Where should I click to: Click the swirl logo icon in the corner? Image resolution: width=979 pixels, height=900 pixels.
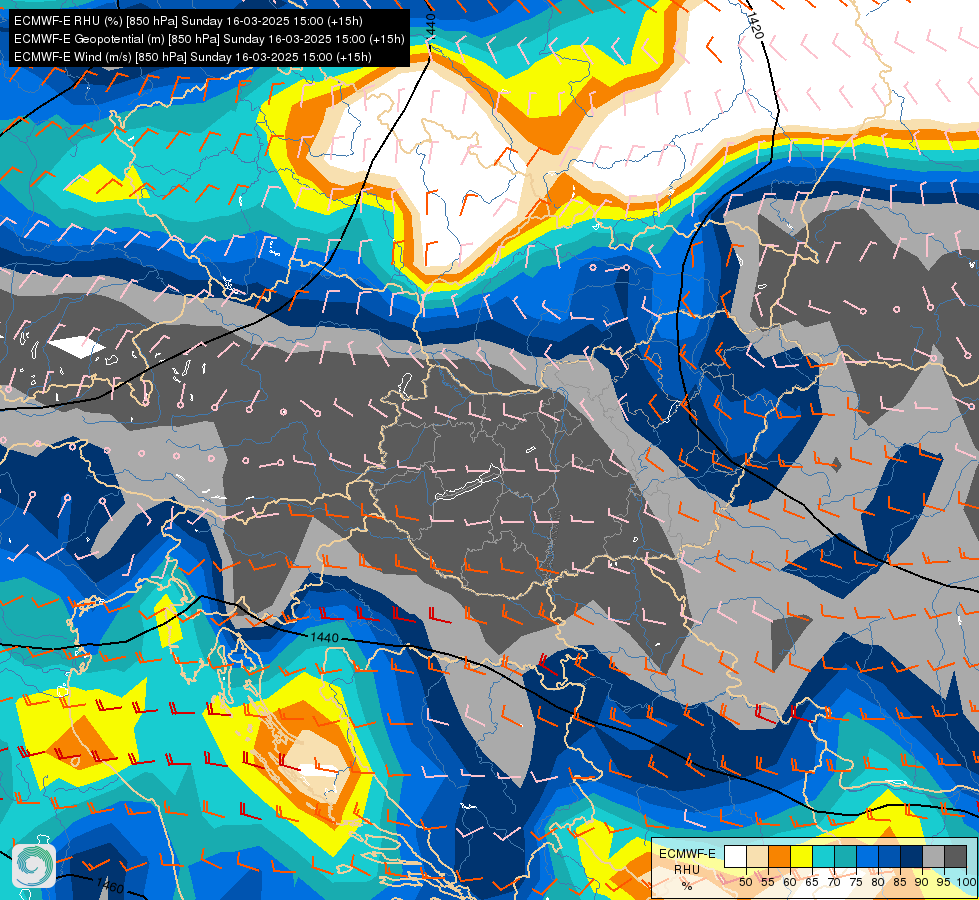pos(34,865)
